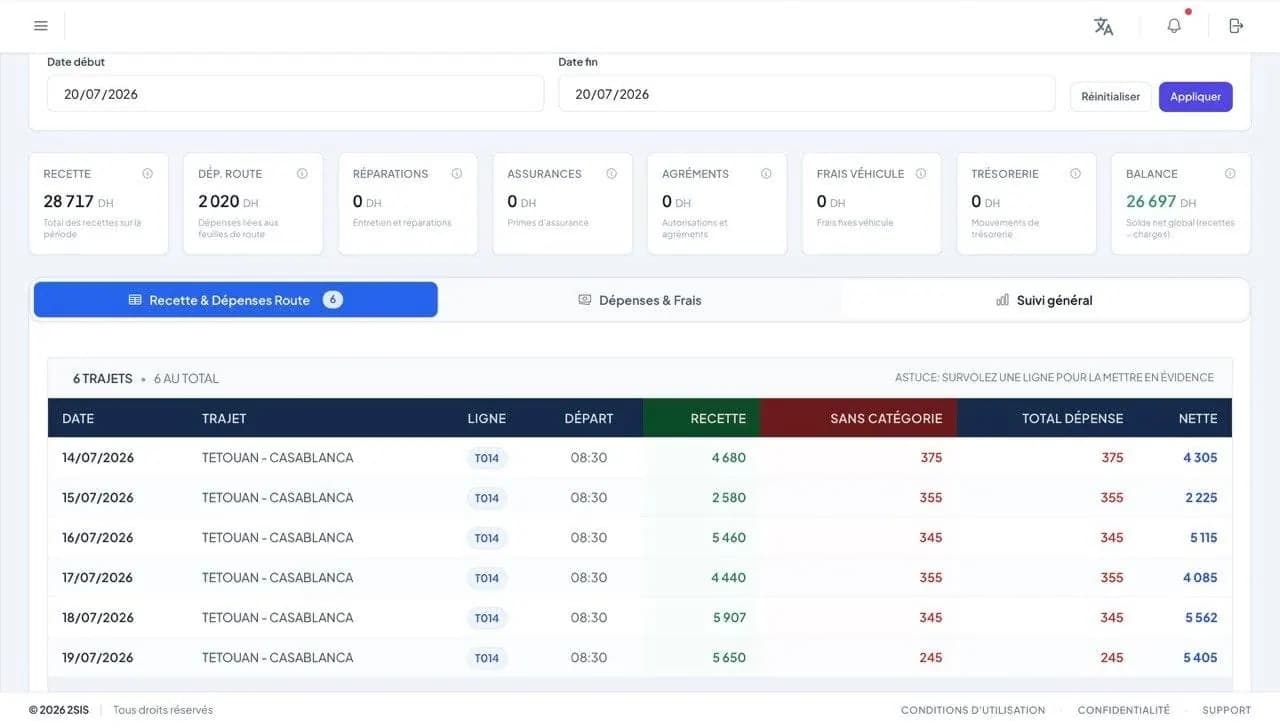Click the badge count 6 on Recette tab
The image size is (1280, 728).
pyautogui.click(x=333, y=300)
